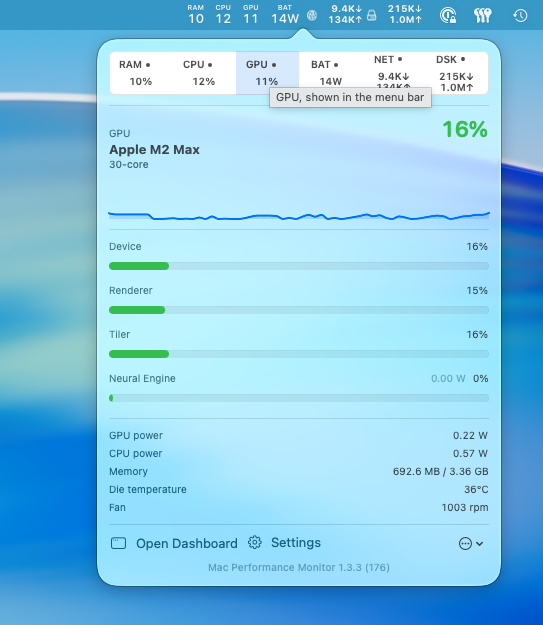Switch to the NET tab

coord(393,73)
